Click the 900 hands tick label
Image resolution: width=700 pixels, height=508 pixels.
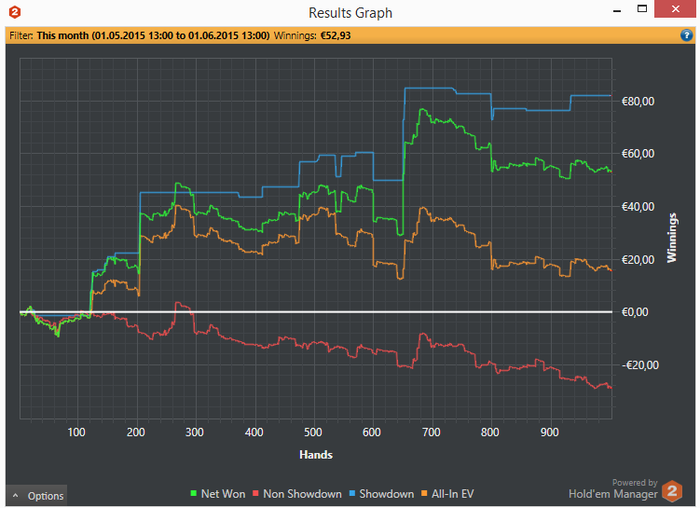(550, 432)
